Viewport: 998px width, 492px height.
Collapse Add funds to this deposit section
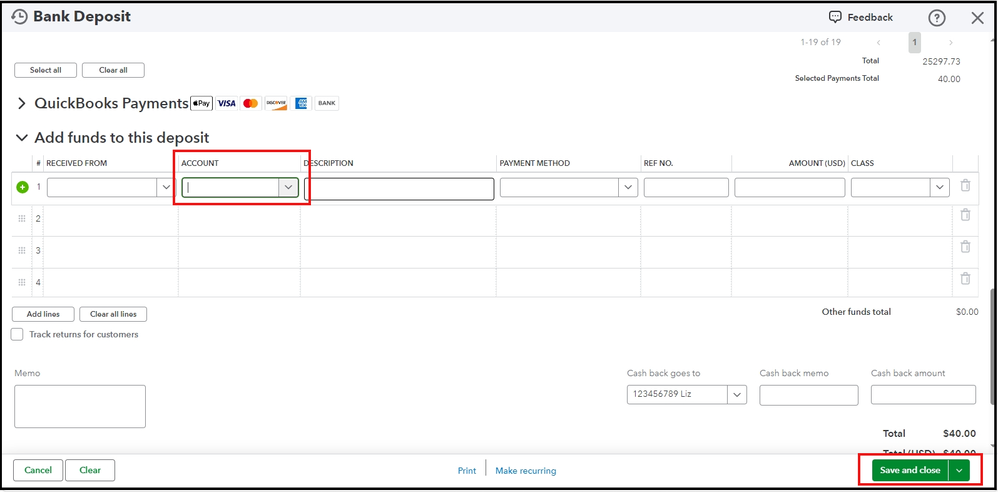(x=22, y=137)
